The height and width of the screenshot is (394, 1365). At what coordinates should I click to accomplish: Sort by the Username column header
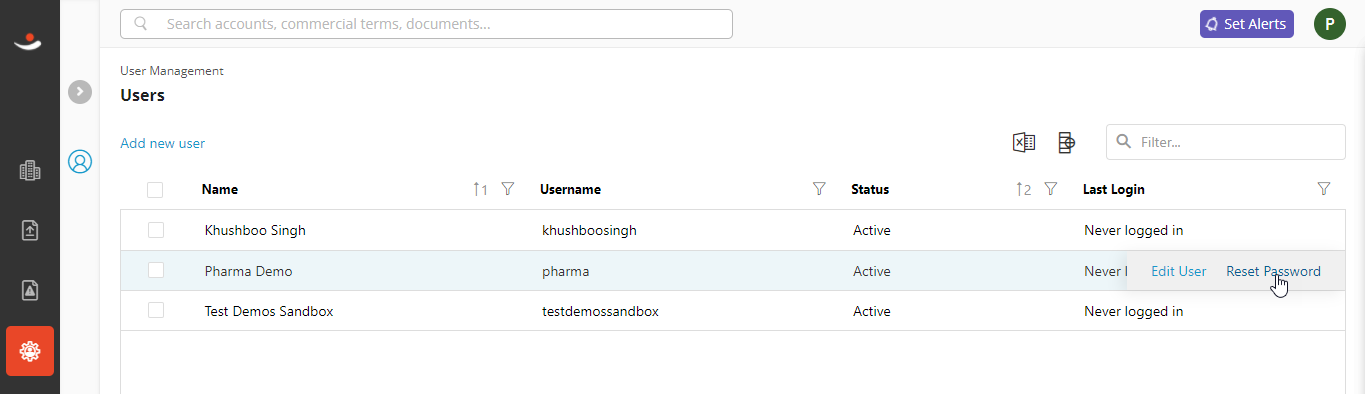click(x=570, y=189)
